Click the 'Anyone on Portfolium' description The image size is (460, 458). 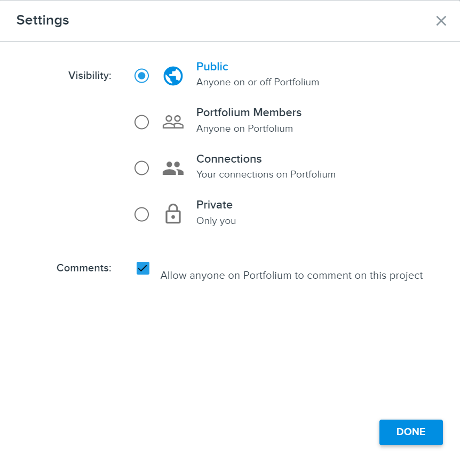[244, 129]
